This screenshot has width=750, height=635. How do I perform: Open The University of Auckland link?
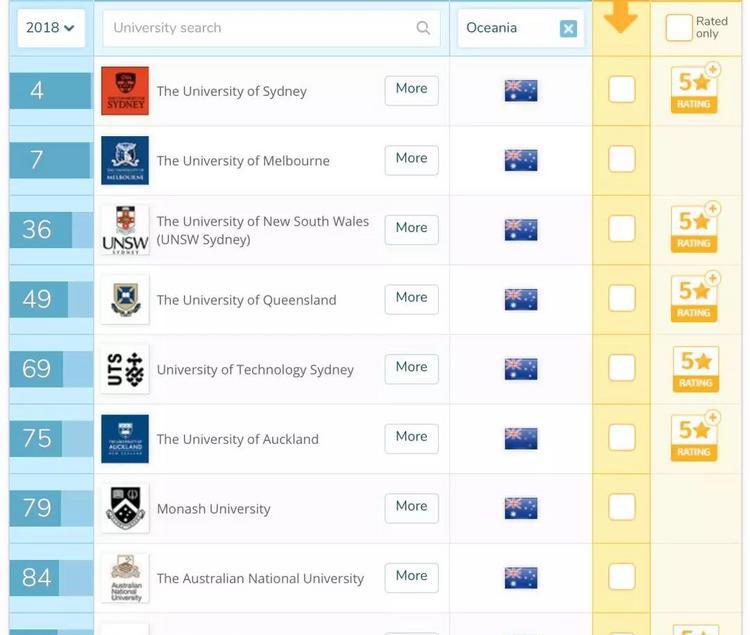click(x=237, y=439)
